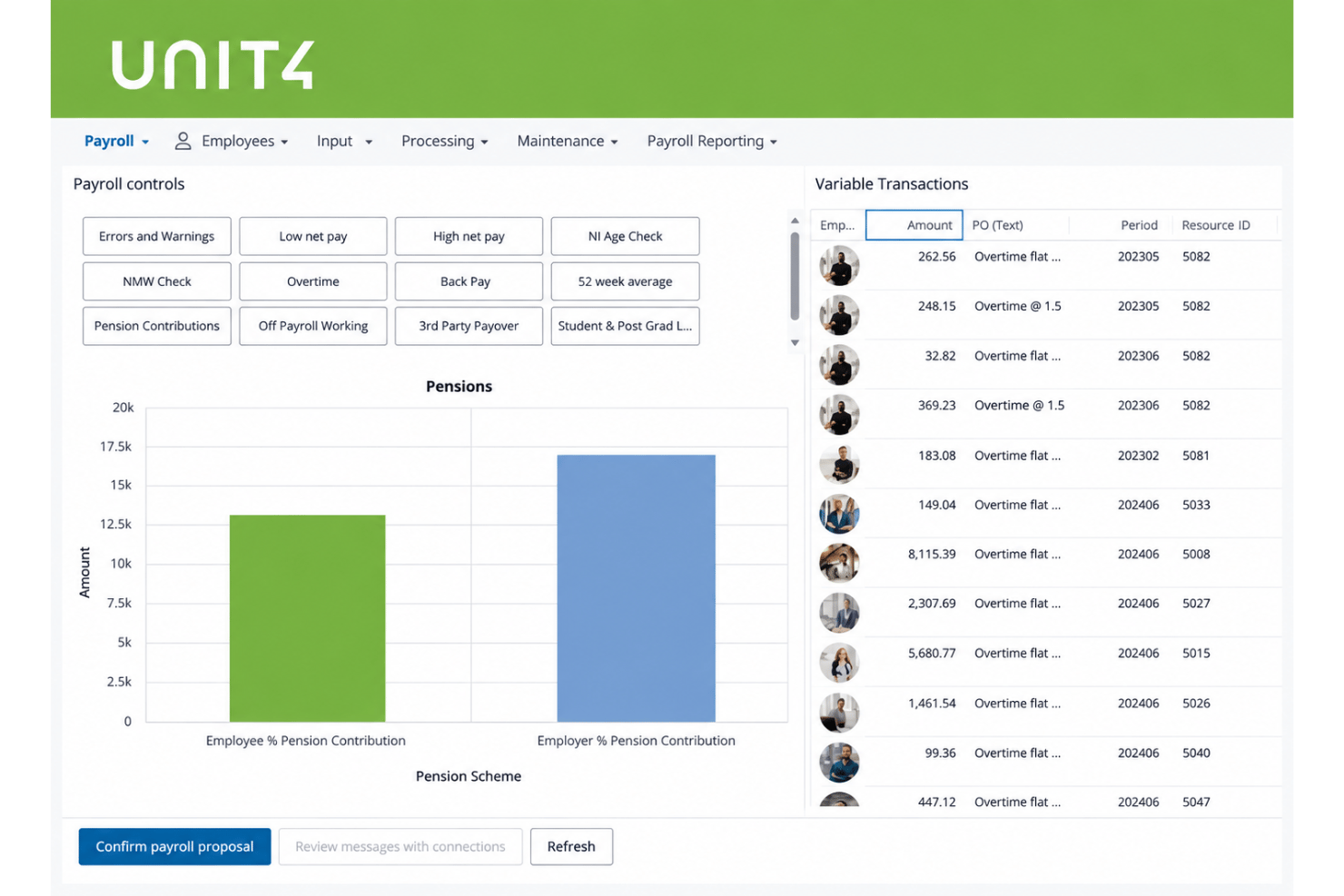Open the Maintenance dropdown
Image resolution: width=1344 pixels, height=896 pixels.
tap(568, 141)
